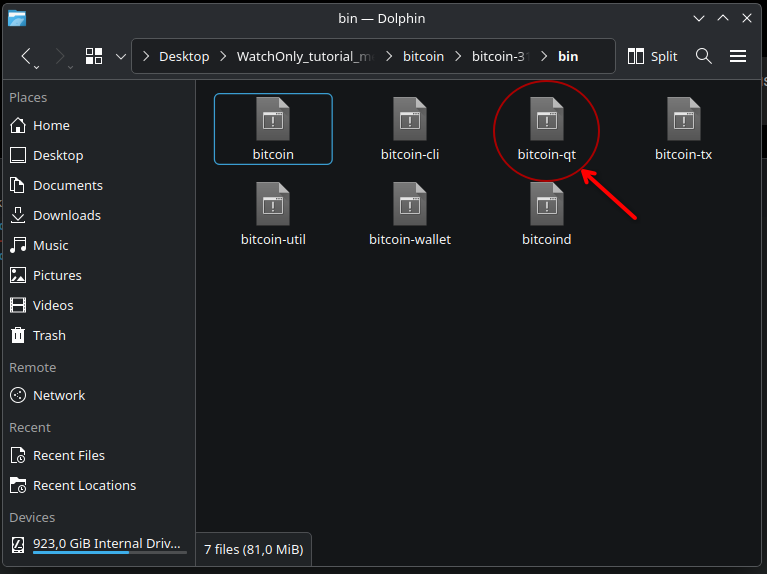Select the bitcoin-tx file icon
The image size is (767, 574).
pos(683,119)
